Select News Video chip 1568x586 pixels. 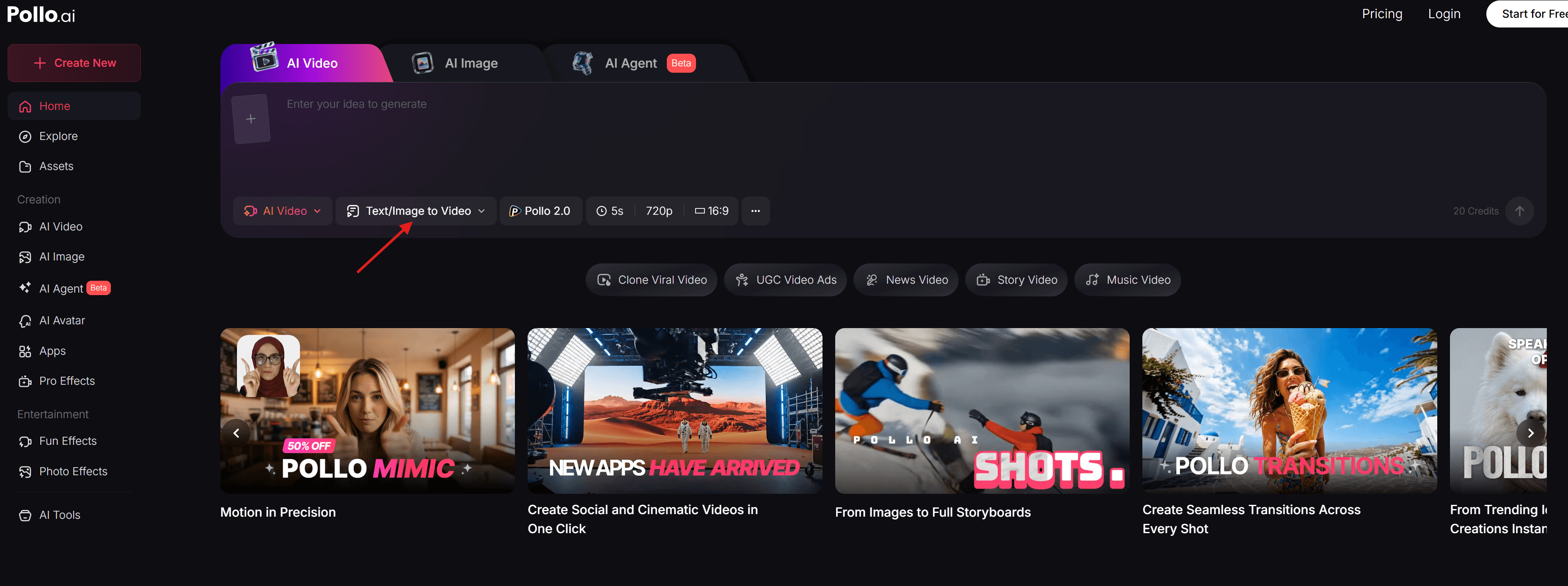click(906, 280)
